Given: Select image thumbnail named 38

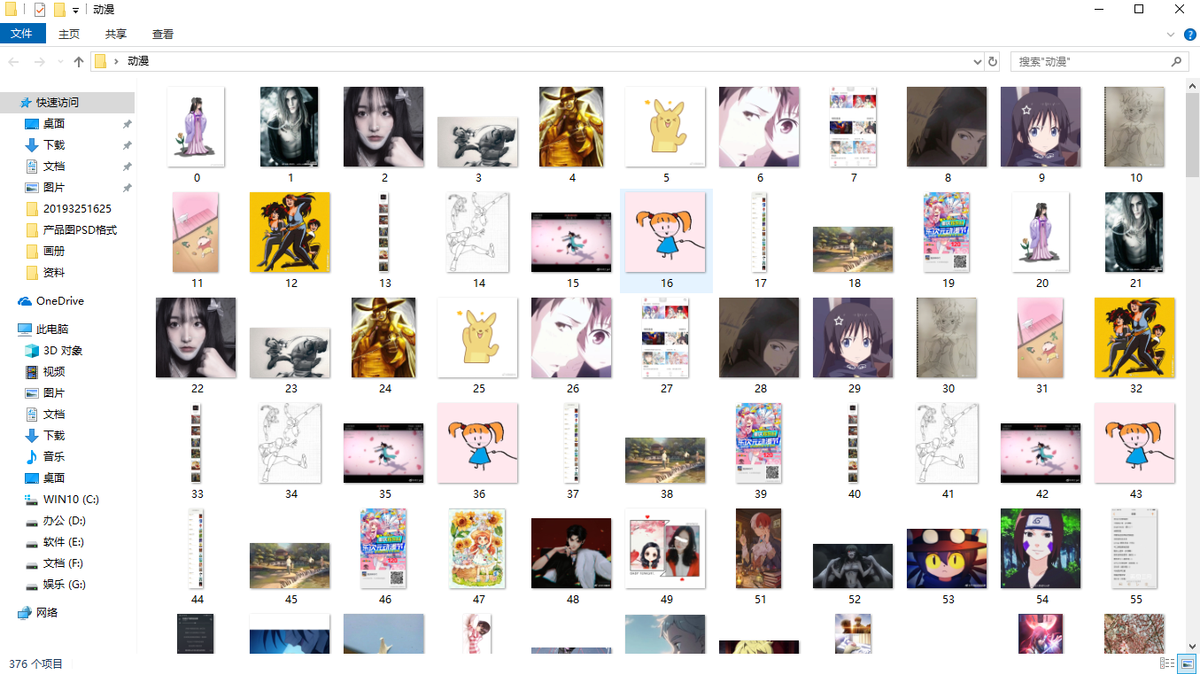Looking at the screenshot, I should 666,460.
